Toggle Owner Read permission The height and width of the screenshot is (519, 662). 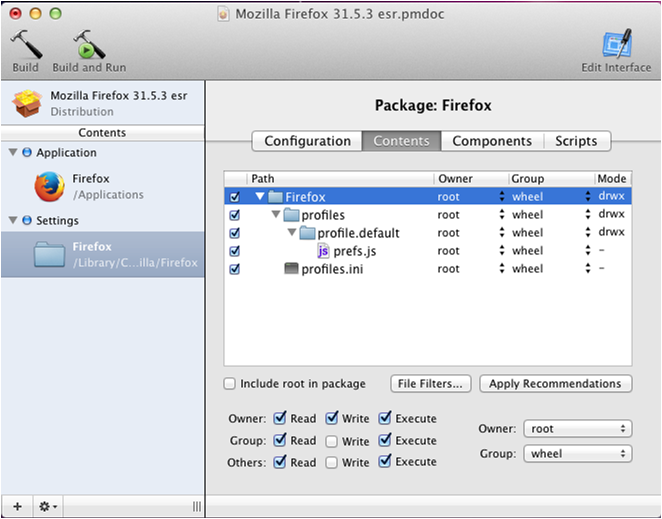click(x=279, y=418)
